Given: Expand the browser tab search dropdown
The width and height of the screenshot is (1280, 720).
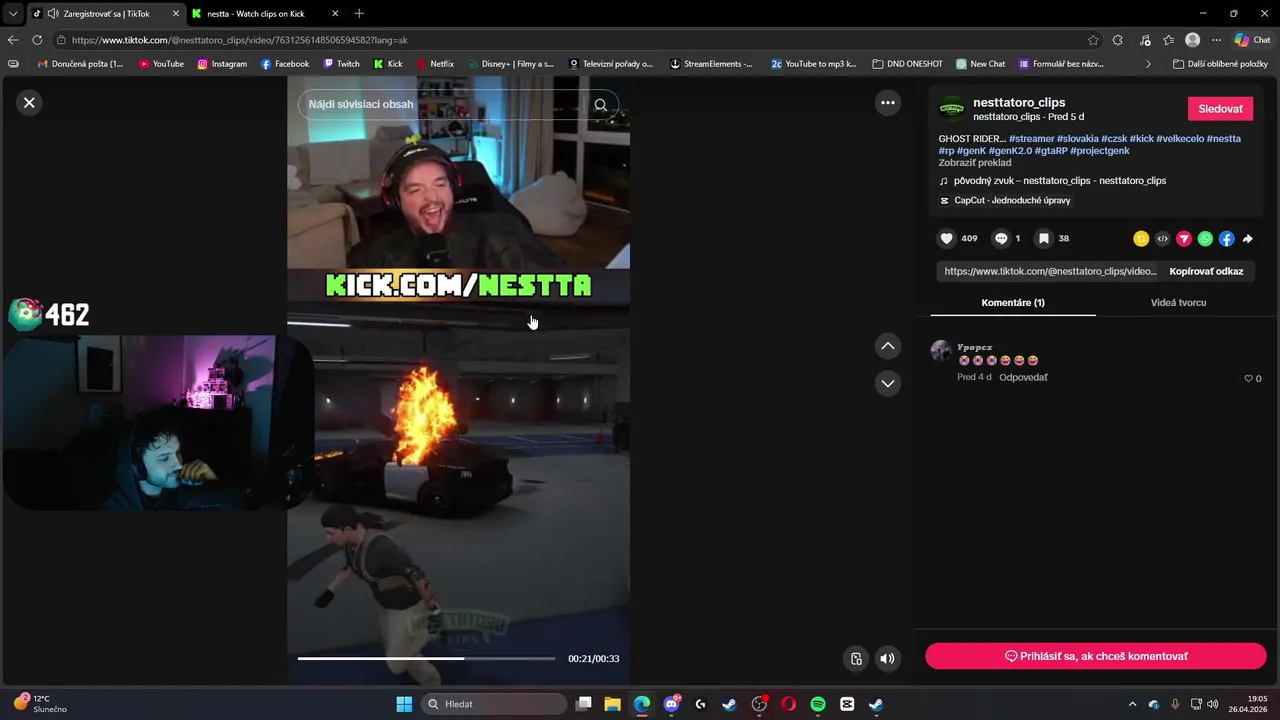Looking at the screenshot, I should pos(13,14).
